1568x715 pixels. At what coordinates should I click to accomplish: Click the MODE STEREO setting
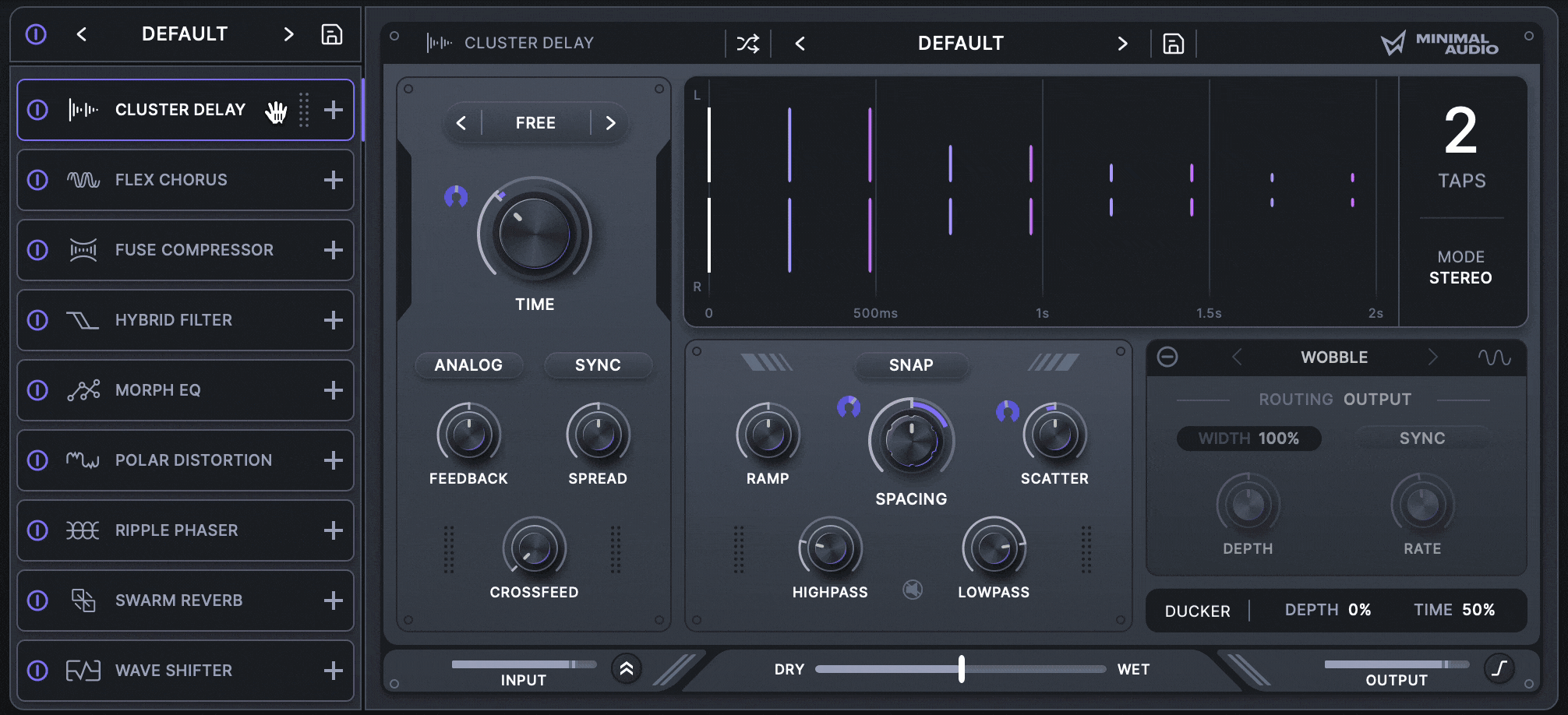click(x=1460, y=267)
